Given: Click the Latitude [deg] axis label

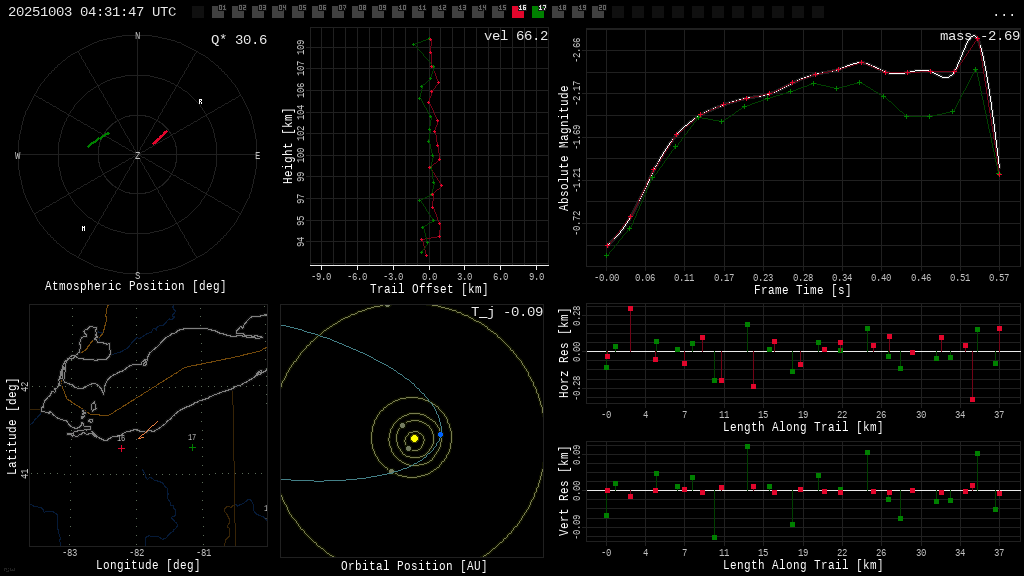Looking at the screenshot, I should pos(12,426).
